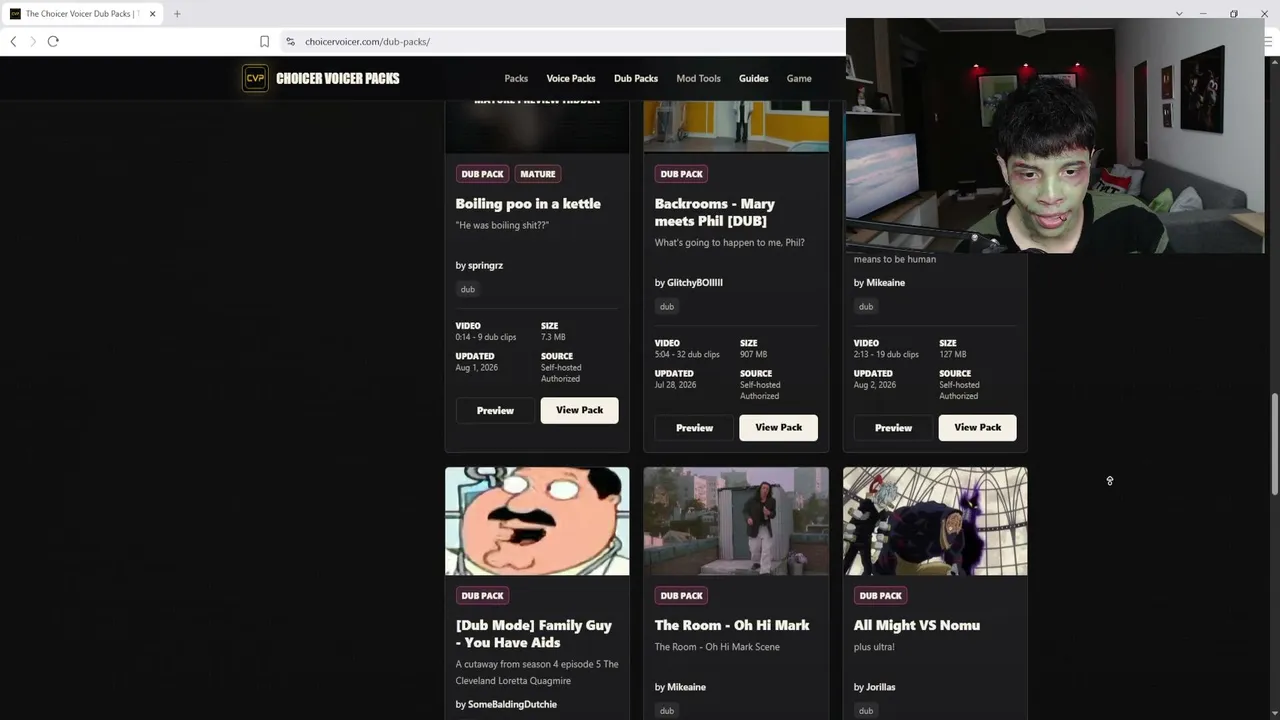Go back to the previous page

pos(13,41)
